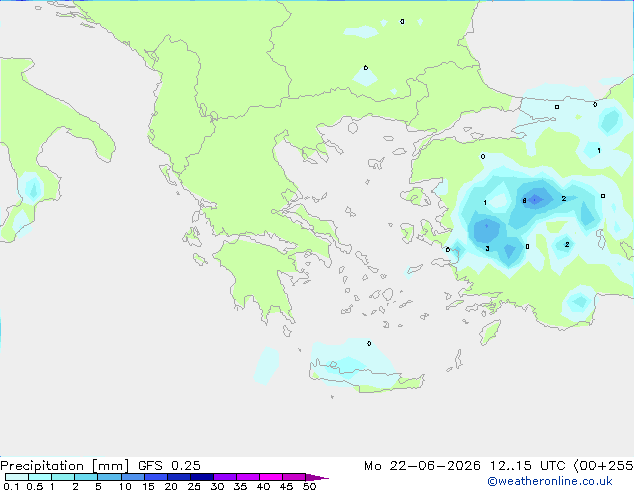Click the "25" legend scale label

(x=194, y=486)
